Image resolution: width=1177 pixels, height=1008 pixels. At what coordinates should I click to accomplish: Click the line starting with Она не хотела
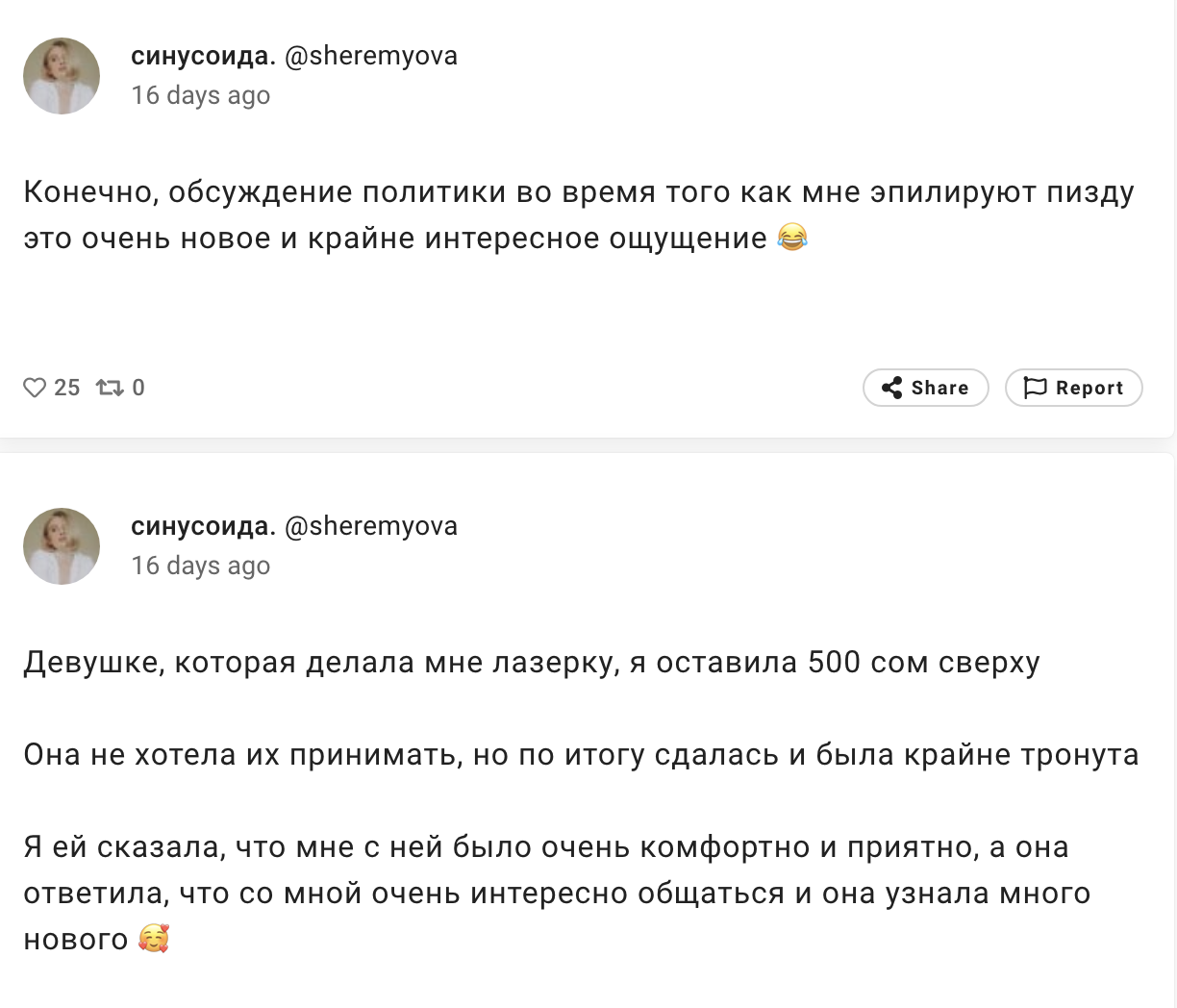pos(581,755)
